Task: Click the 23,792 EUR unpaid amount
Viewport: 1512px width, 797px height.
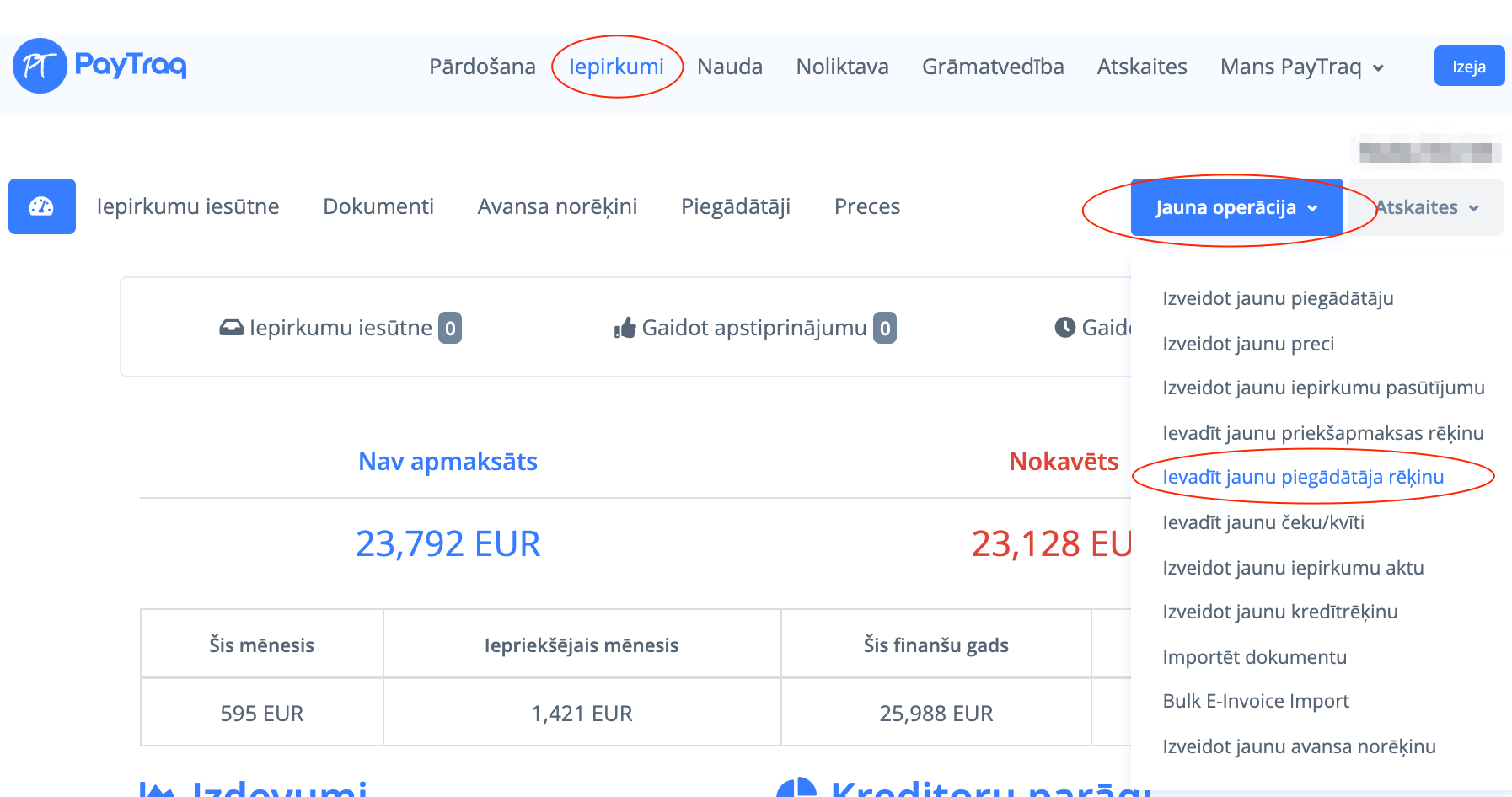Action: (x=448, y=543)
